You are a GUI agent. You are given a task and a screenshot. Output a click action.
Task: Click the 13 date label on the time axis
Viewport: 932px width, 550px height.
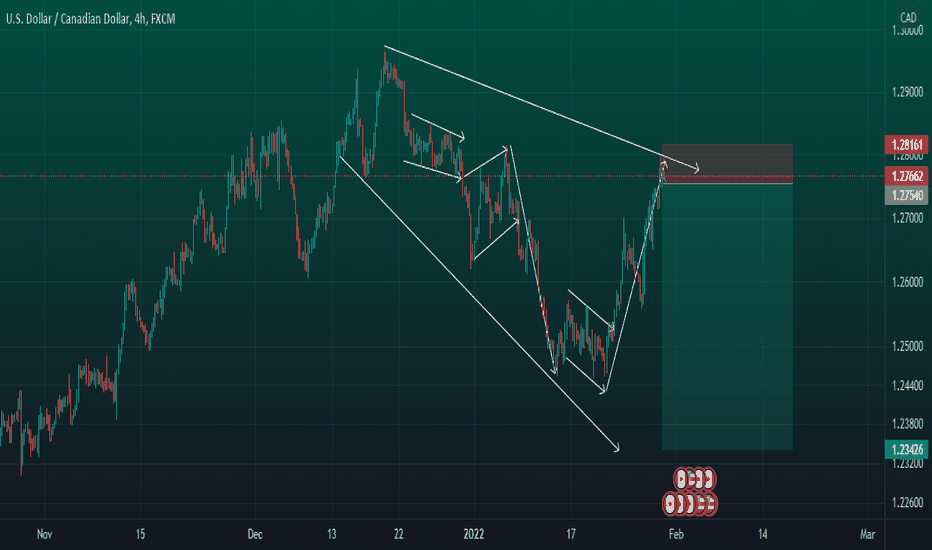[332, 534]
